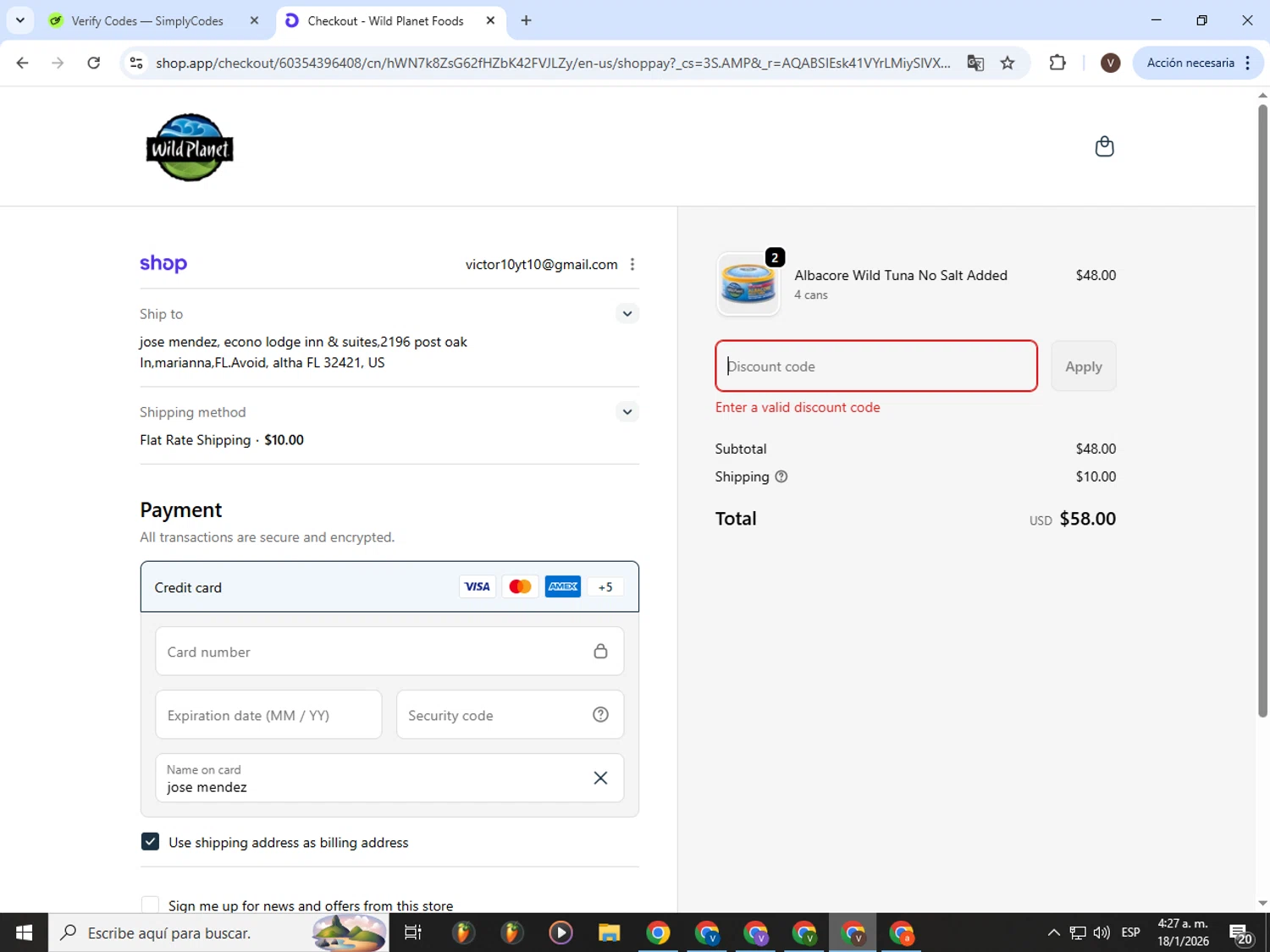This screenshot has width=1270, height=952.
Task: Open the browser extensions icon
Action: pos(1057,63)
